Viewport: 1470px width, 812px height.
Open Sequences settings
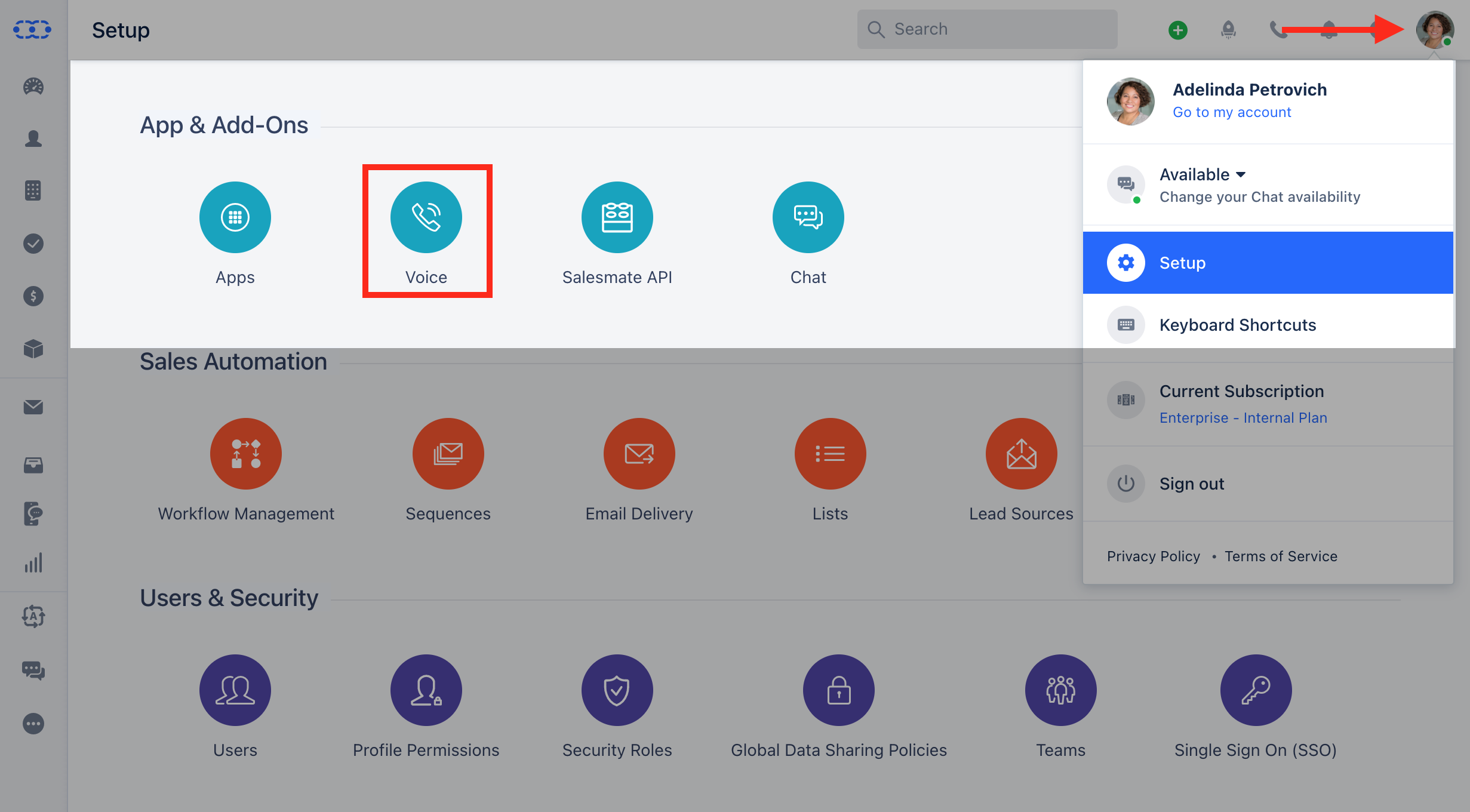pos(448,454)
